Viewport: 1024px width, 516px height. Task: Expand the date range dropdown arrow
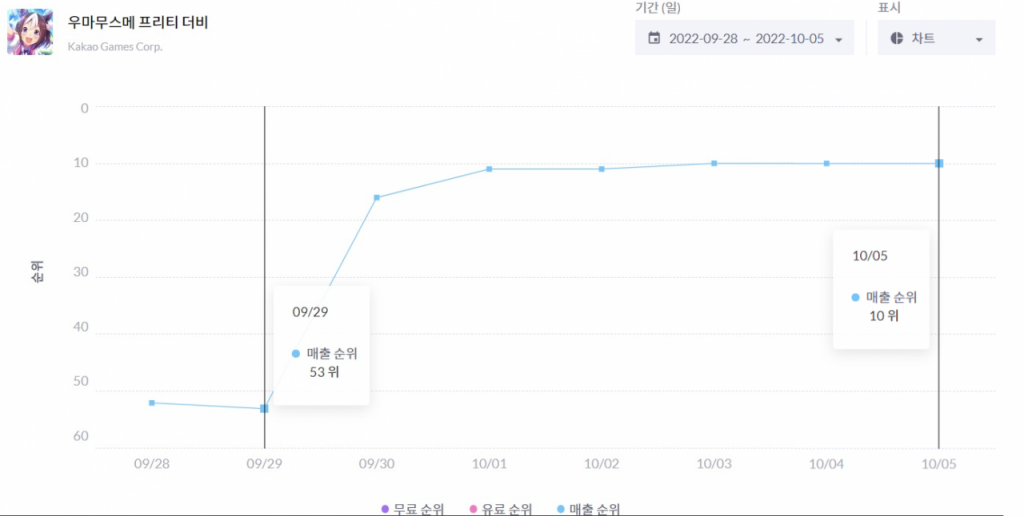[x=837, y=39]
